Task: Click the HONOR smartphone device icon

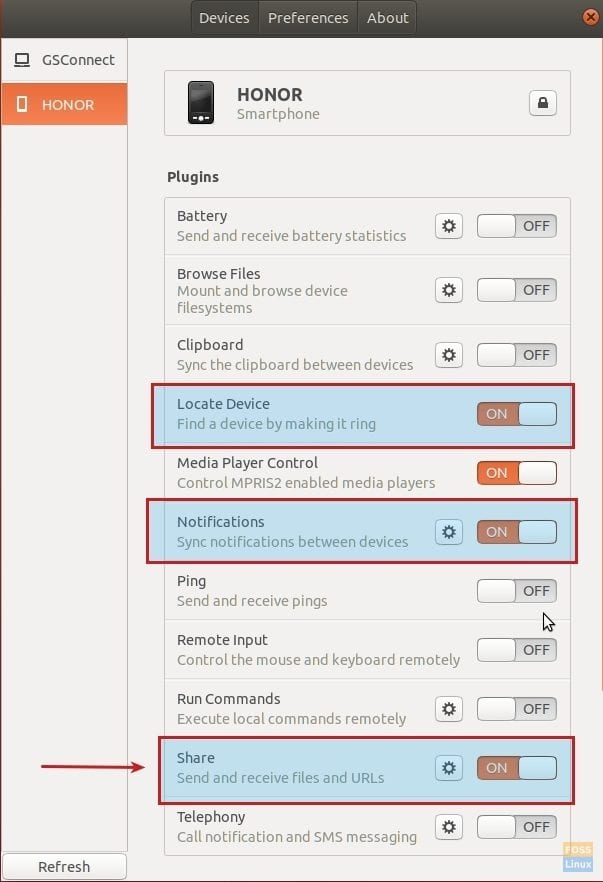Action: pyautogui.click(x=201, y=103)
